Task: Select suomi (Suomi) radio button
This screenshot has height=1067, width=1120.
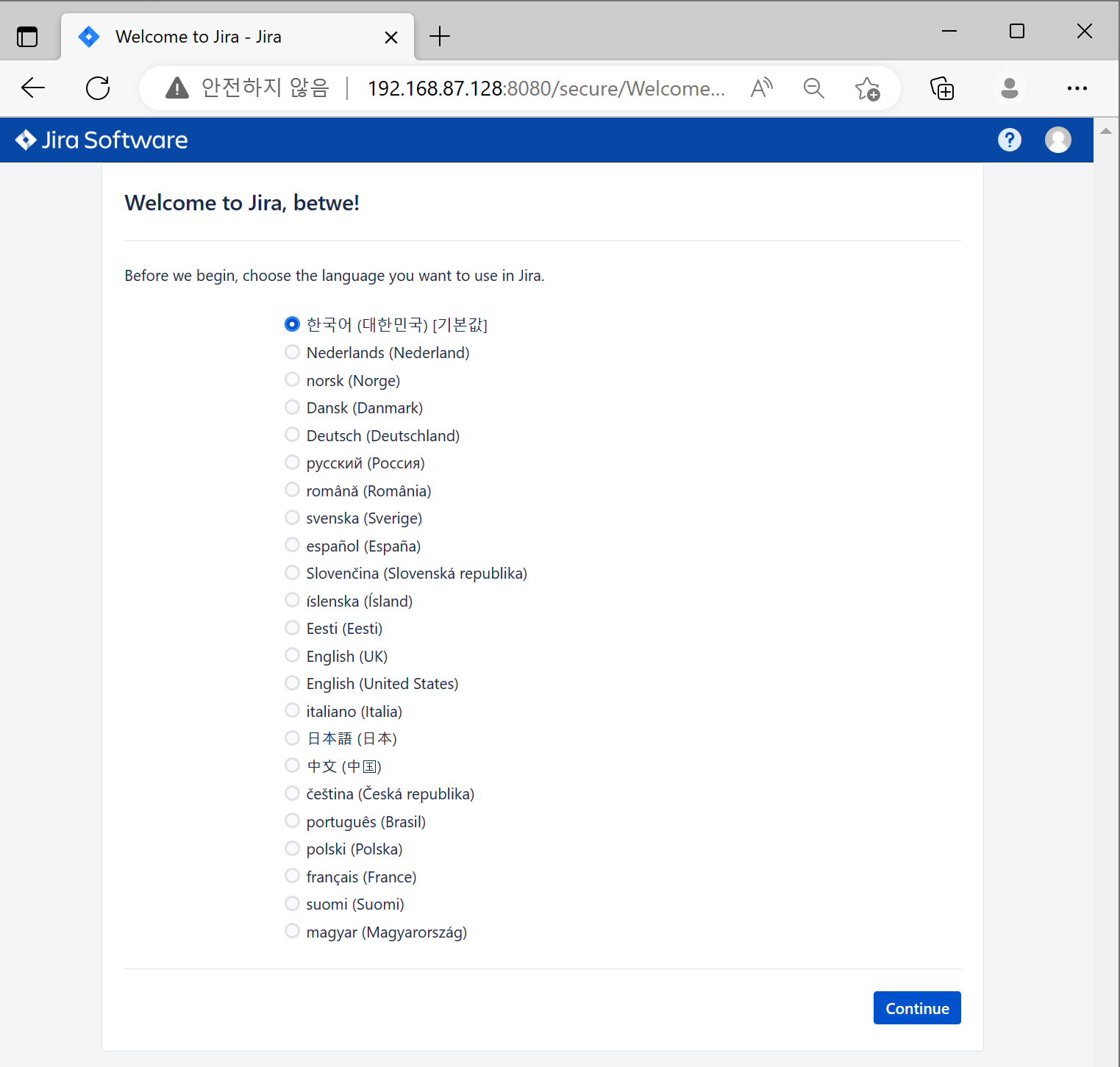Action: pos(292,904)
